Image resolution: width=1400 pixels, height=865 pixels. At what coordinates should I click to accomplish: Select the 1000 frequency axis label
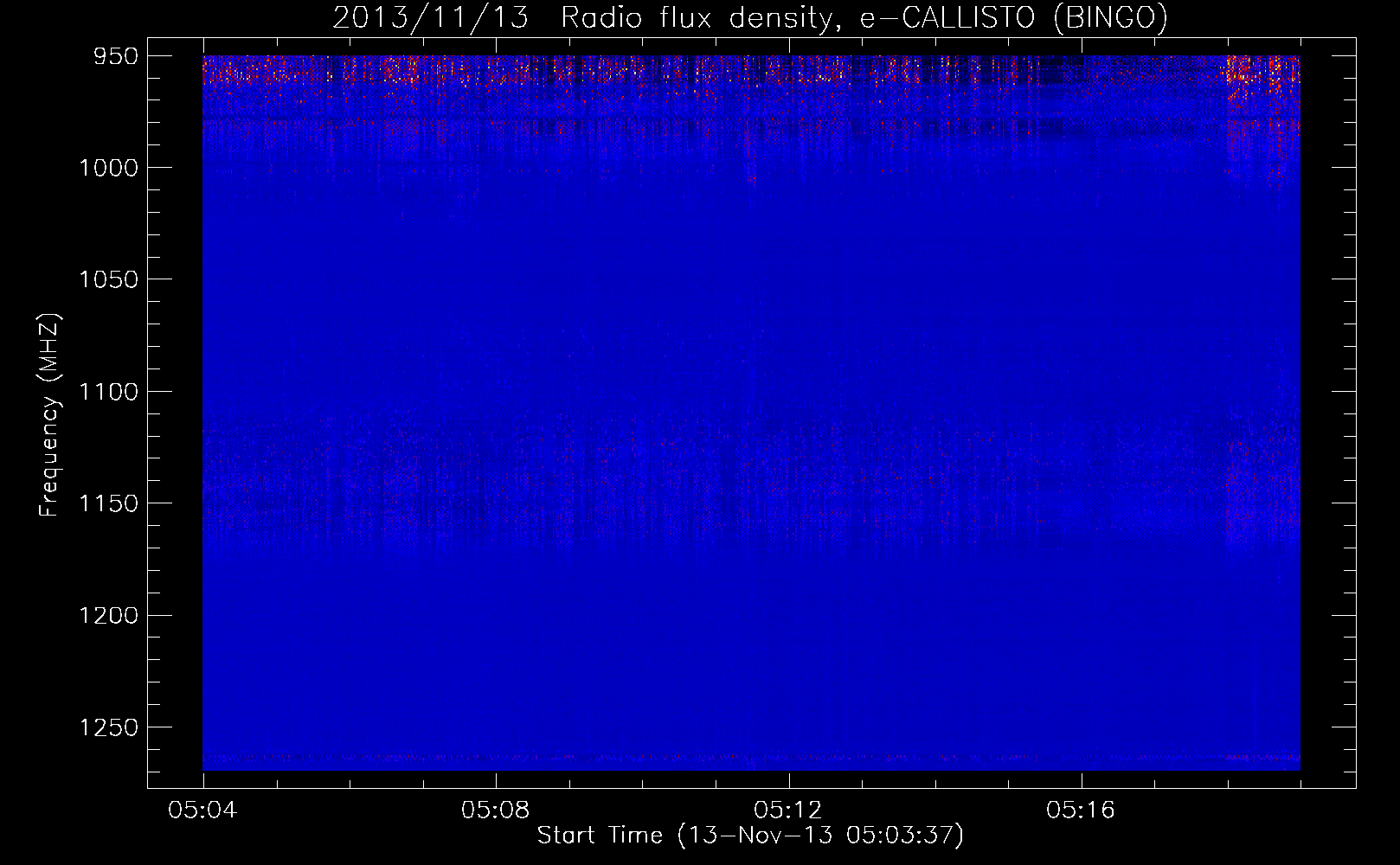click(x=108, y=168)
